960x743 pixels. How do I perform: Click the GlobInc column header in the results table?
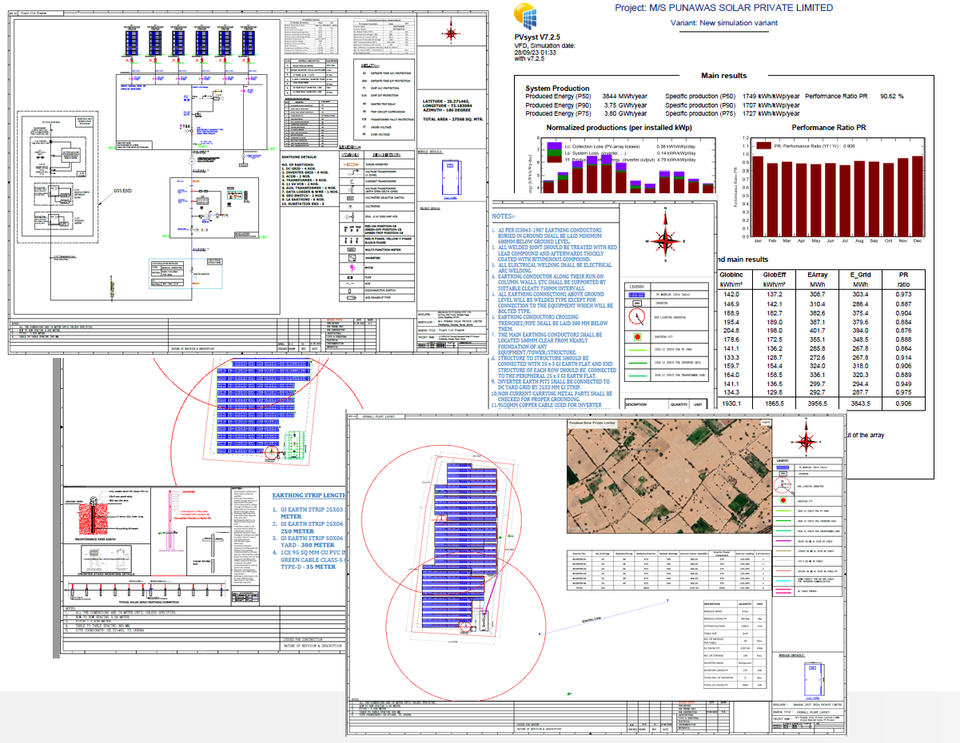coord(731,275)
